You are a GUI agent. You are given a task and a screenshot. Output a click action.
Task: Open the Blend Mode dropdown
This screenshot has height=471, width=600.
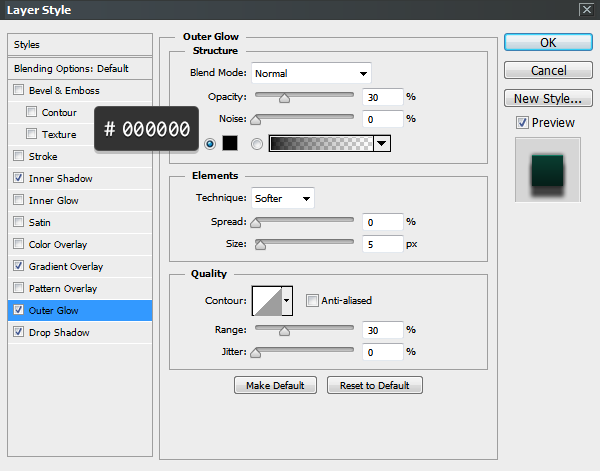[310, 73]
